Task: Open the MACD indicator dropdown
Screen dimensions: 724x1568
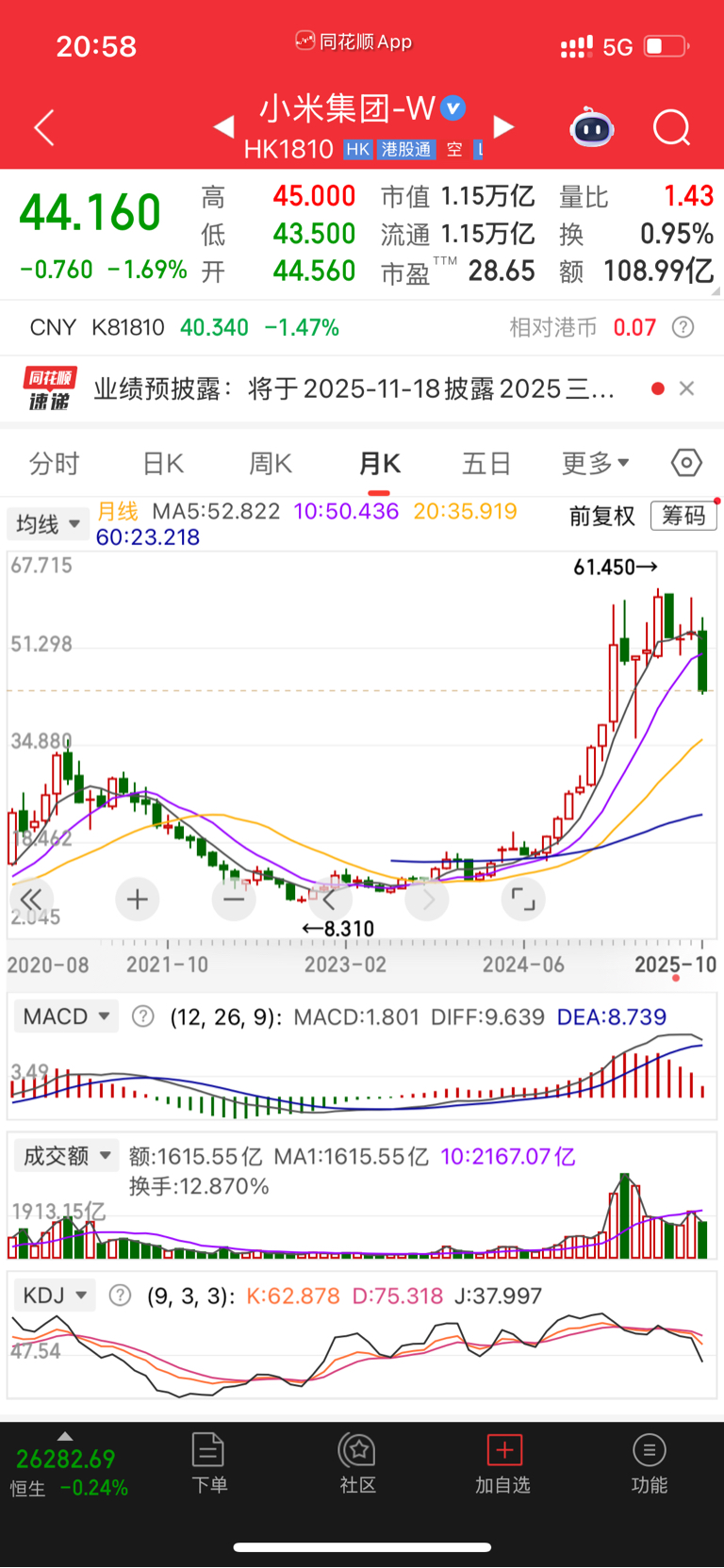Action: 66,1016
